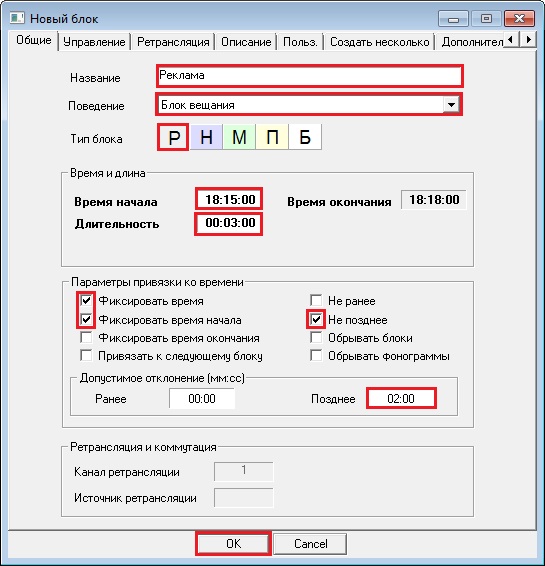Toggle Фиксировать время checkbox
Screen dimensions: 545x566
point(86,300)
